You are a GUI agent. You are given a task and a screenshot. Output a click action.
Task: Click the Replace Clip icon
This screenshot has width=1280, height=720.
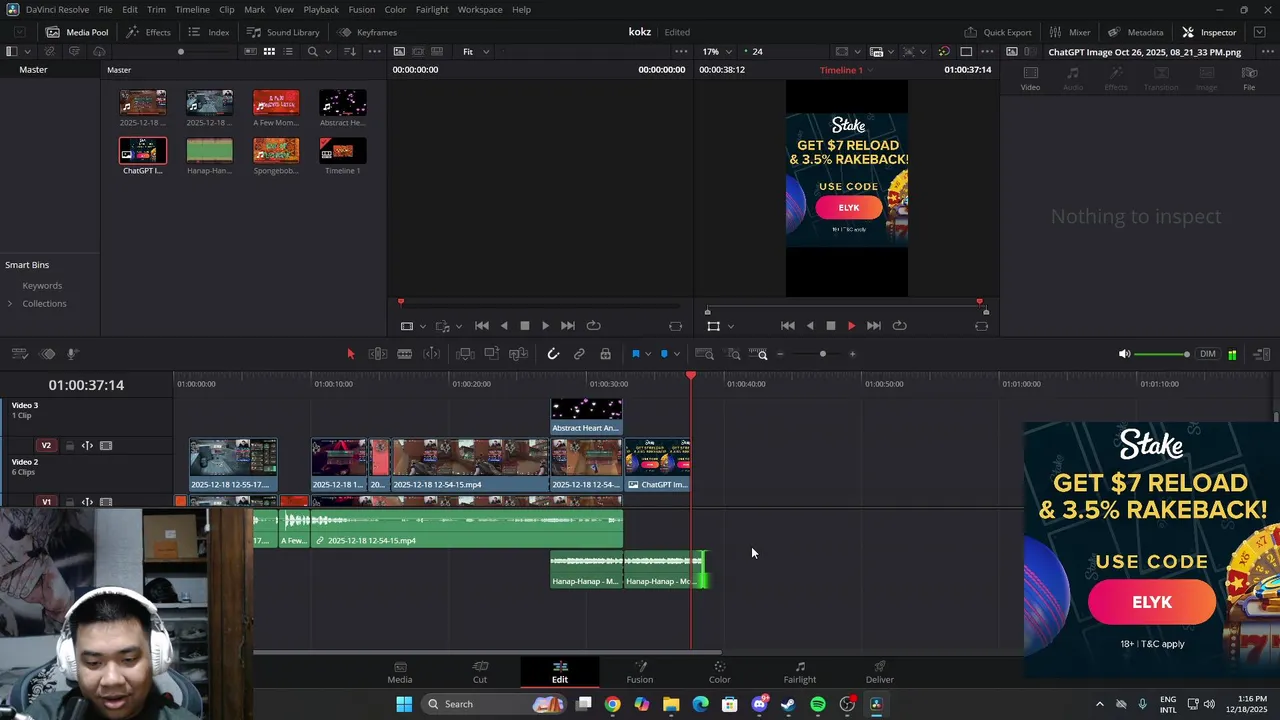click(x=518, y=354)
